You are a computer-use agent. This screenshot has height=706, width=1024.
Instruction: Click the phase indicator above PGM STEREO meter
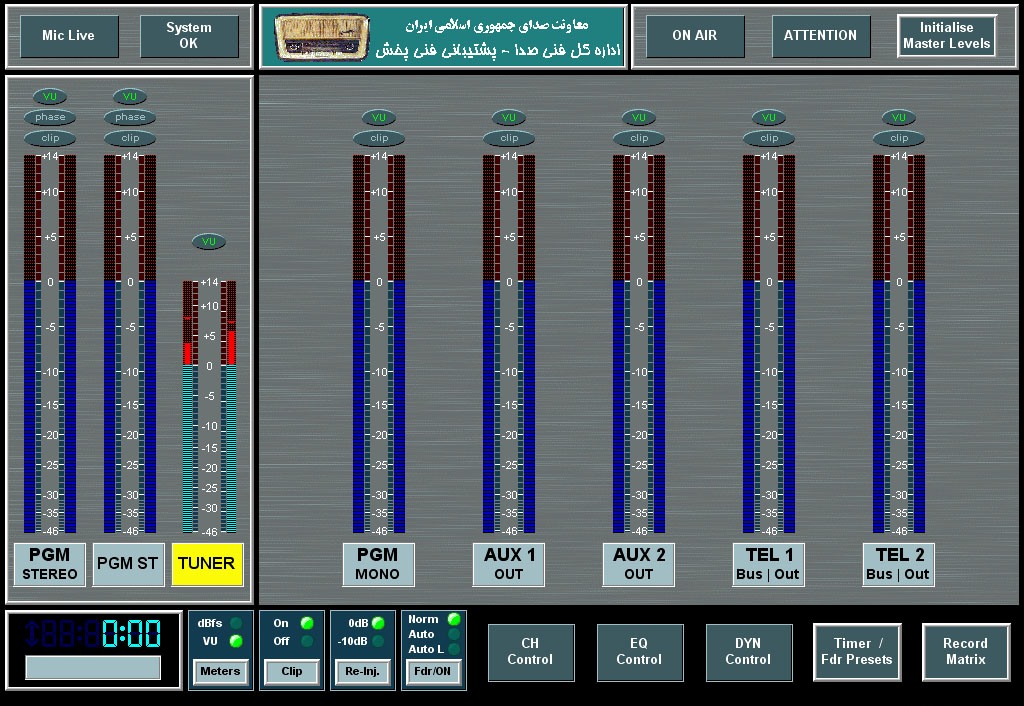[50, 118]
